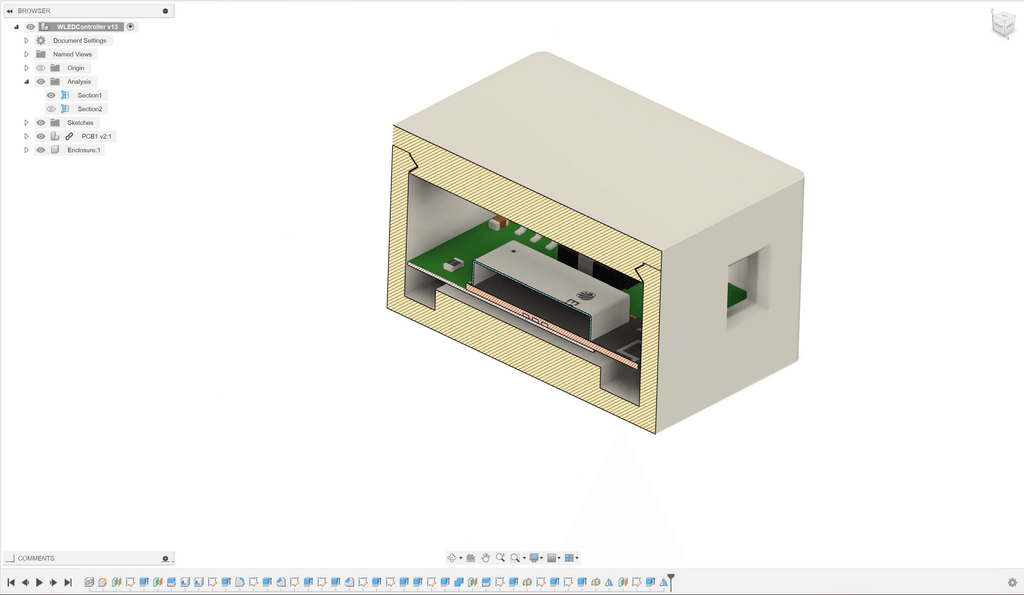1024x595 pixels.
Task: Hide the Sketches folder
Action: click(x=40, y=123)
